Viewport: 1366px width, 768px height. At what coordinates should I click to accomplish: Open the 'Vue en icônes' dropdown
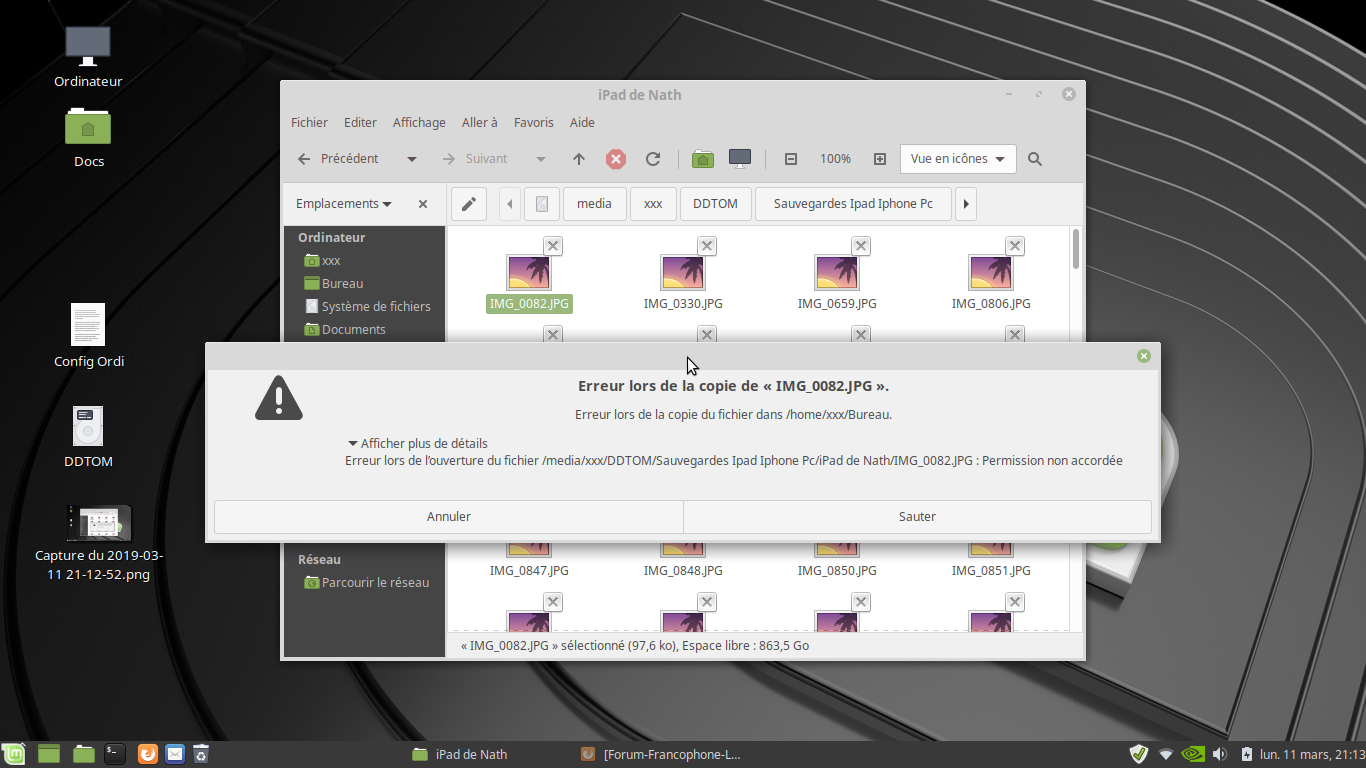[x=958, y=159]
